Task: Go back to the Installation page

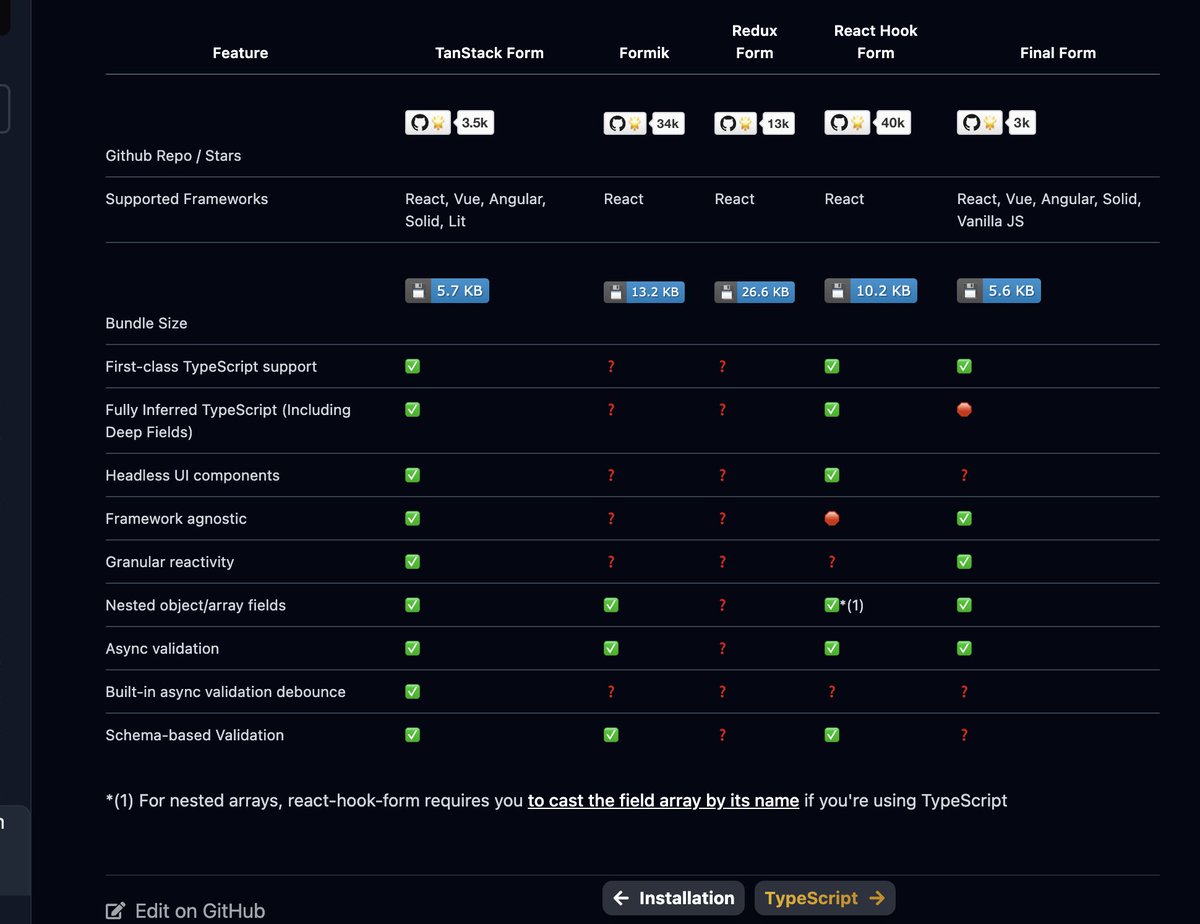Action: click(x=674, y=898)
